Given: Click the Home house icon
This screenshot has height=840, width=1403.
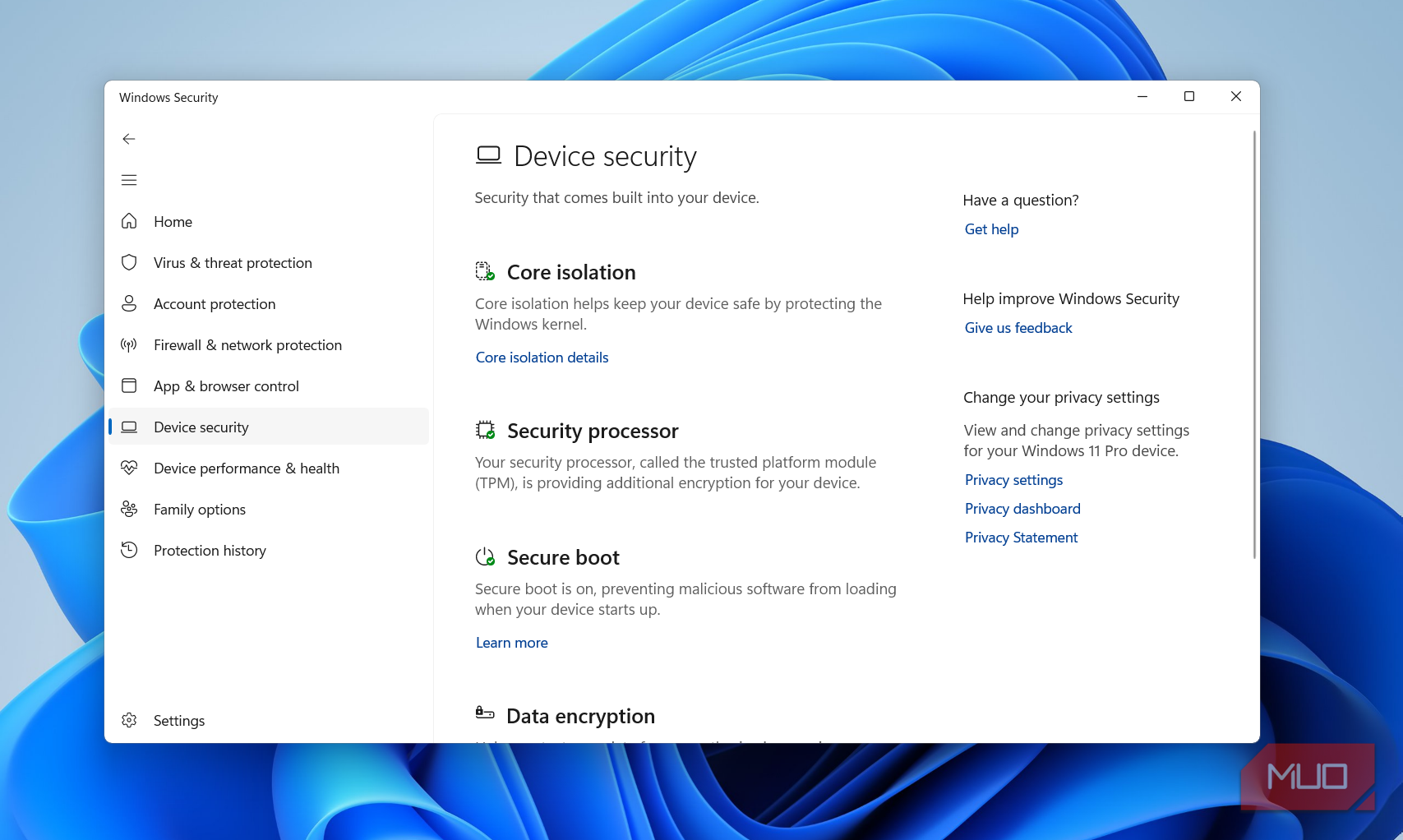Looking at the screenshot, I should tap(129, 221).
